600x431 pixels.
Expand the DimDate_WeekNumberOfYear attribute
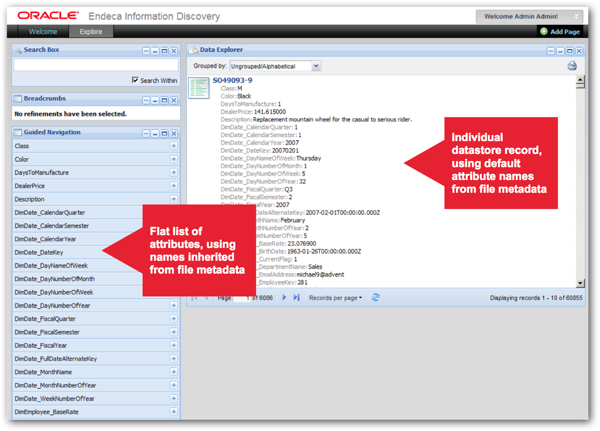point(173,398)
